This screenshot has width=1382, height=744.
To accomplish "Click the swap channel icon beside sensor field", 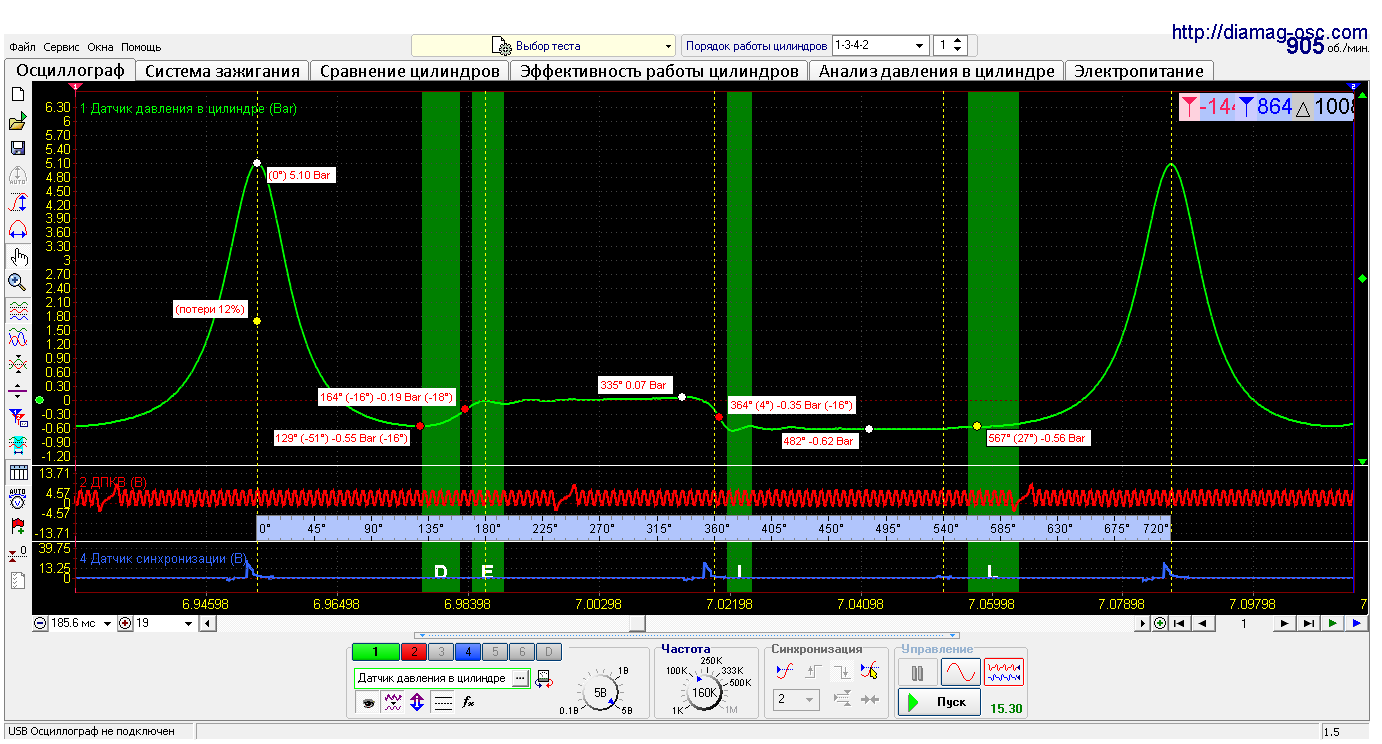I will click(x=544, y=678).
